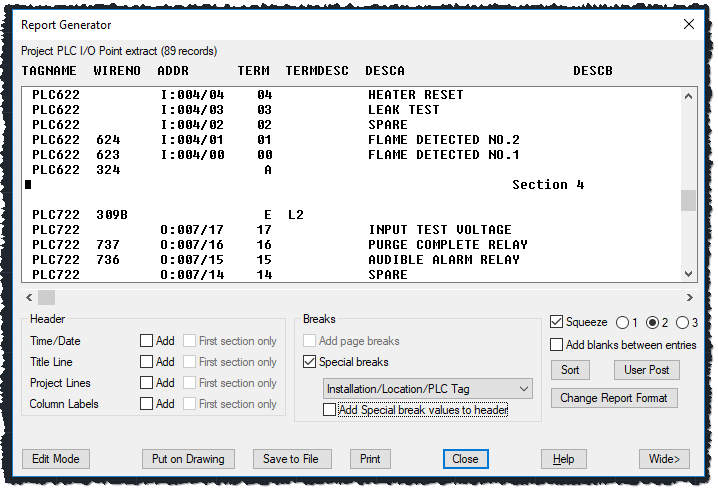The width and height of the screenshot is (718, 493).
Task: Click address O:007/14 SPARE row
Action: pos(352,275)
